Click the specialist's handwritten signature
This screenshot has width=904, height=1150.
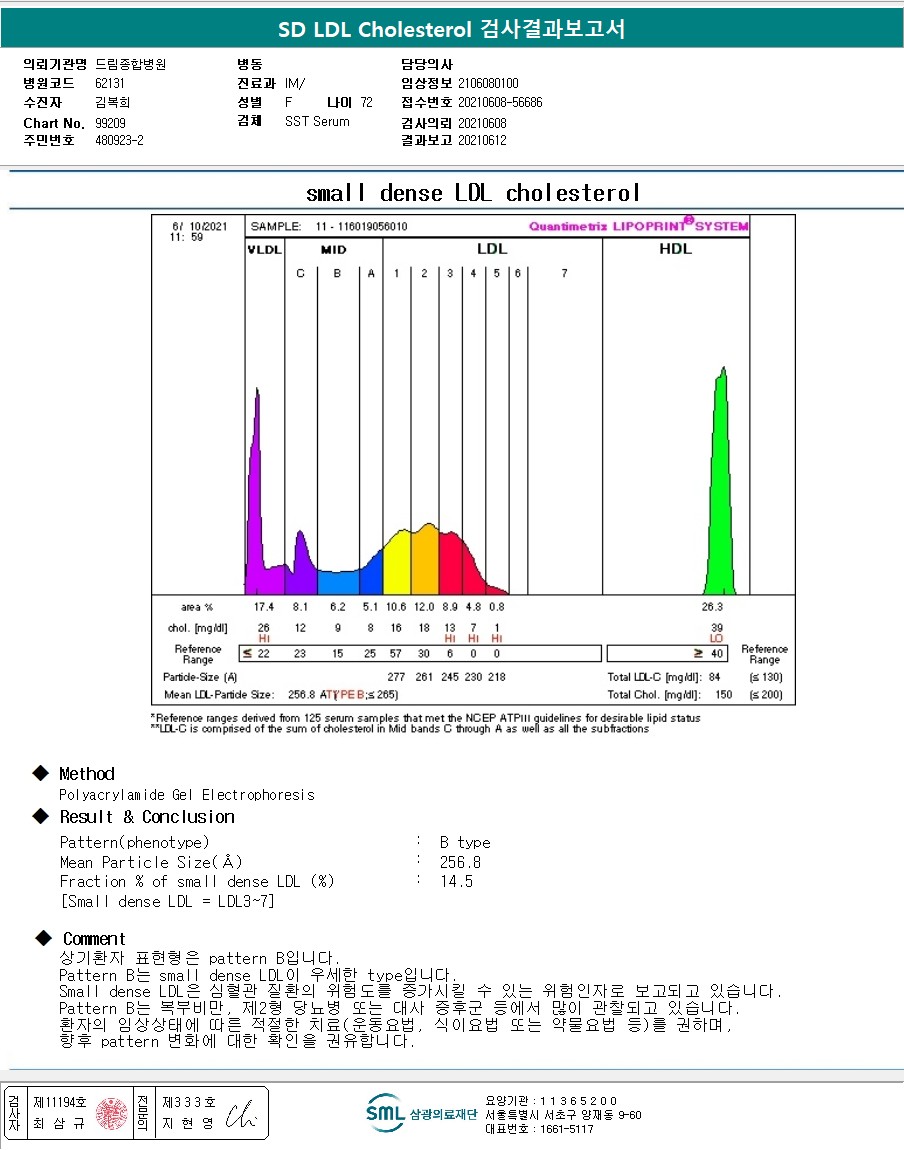tap(241, 1113)
